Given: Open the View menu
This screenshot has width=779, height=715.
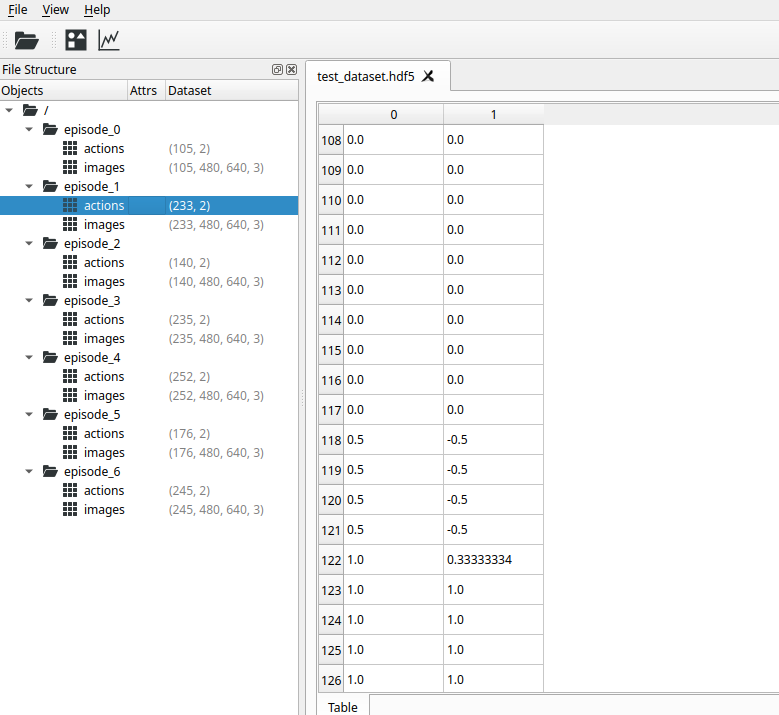Looking at the screenshot, I should [x=56, y=9].
